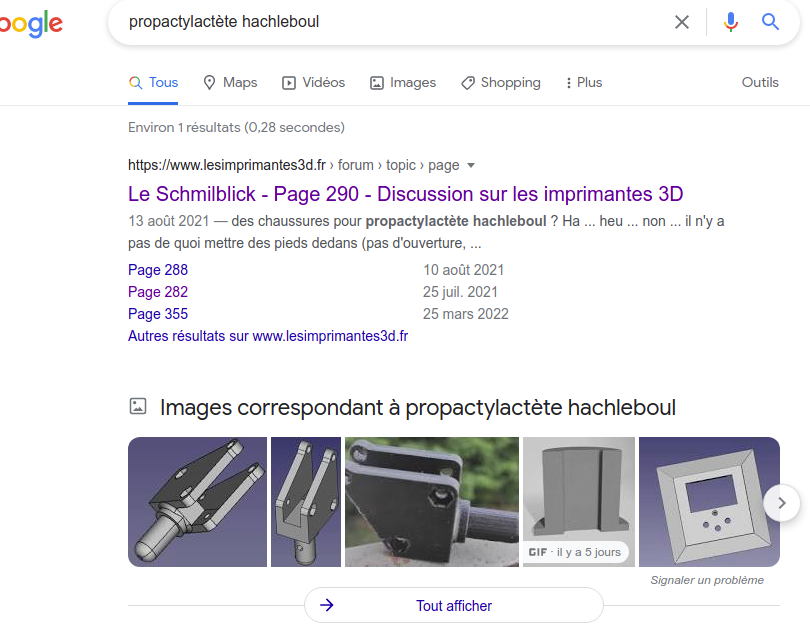Open Images correspondant à propactylactète hachleboul heading
This screenshot has width=810, height=636.
418,408
